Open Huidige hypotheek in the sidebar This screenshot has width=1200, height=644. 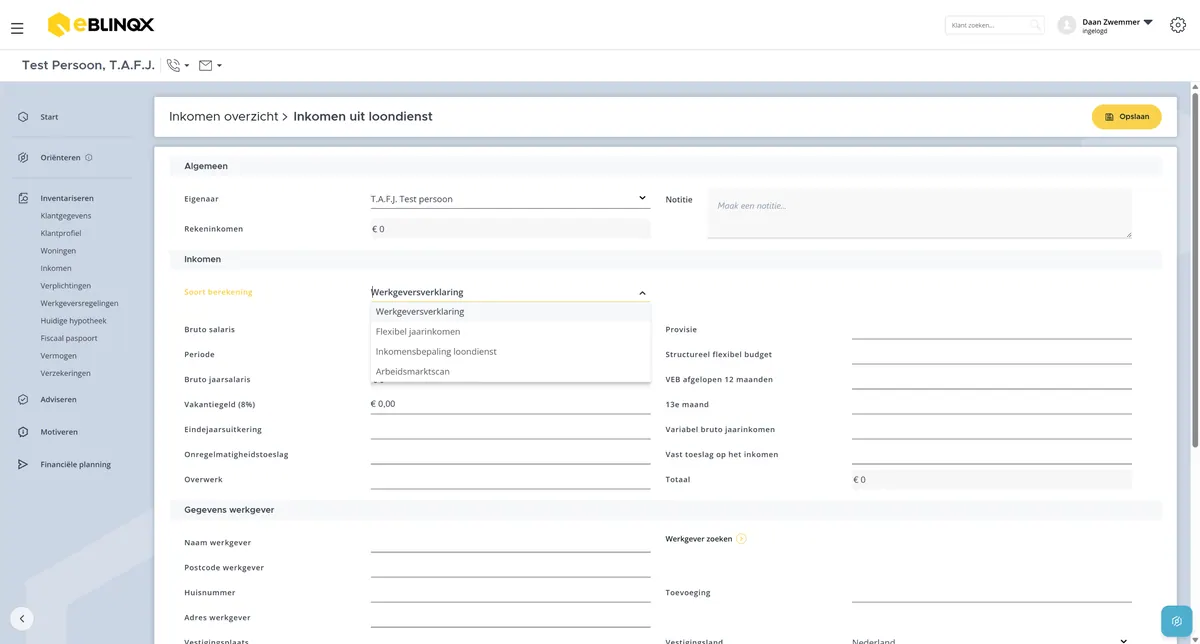73,321
